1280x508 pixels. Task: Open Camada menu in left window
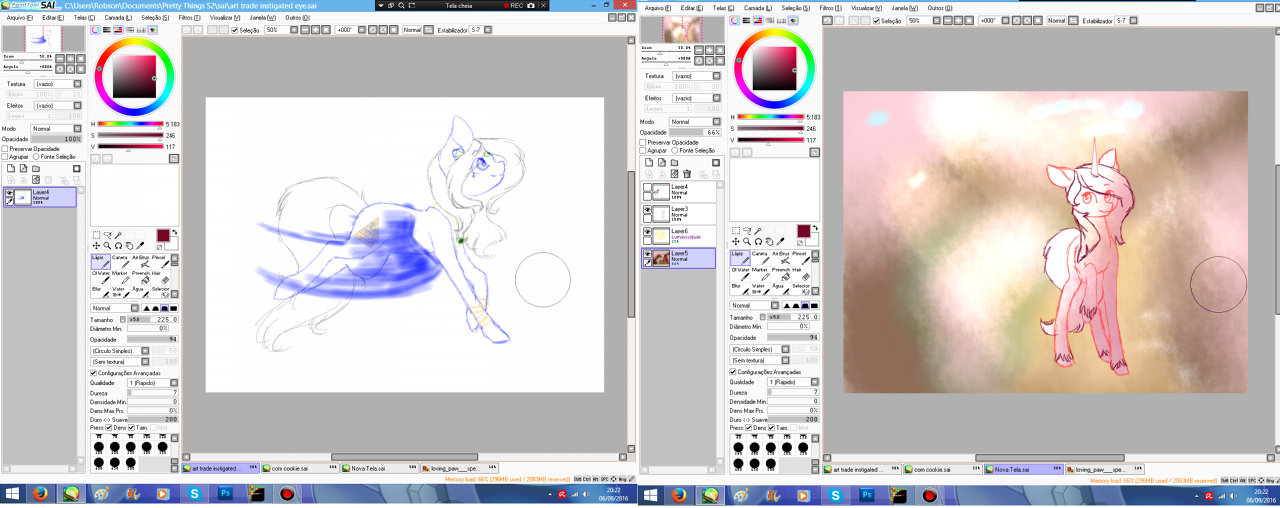pos(119,18)
